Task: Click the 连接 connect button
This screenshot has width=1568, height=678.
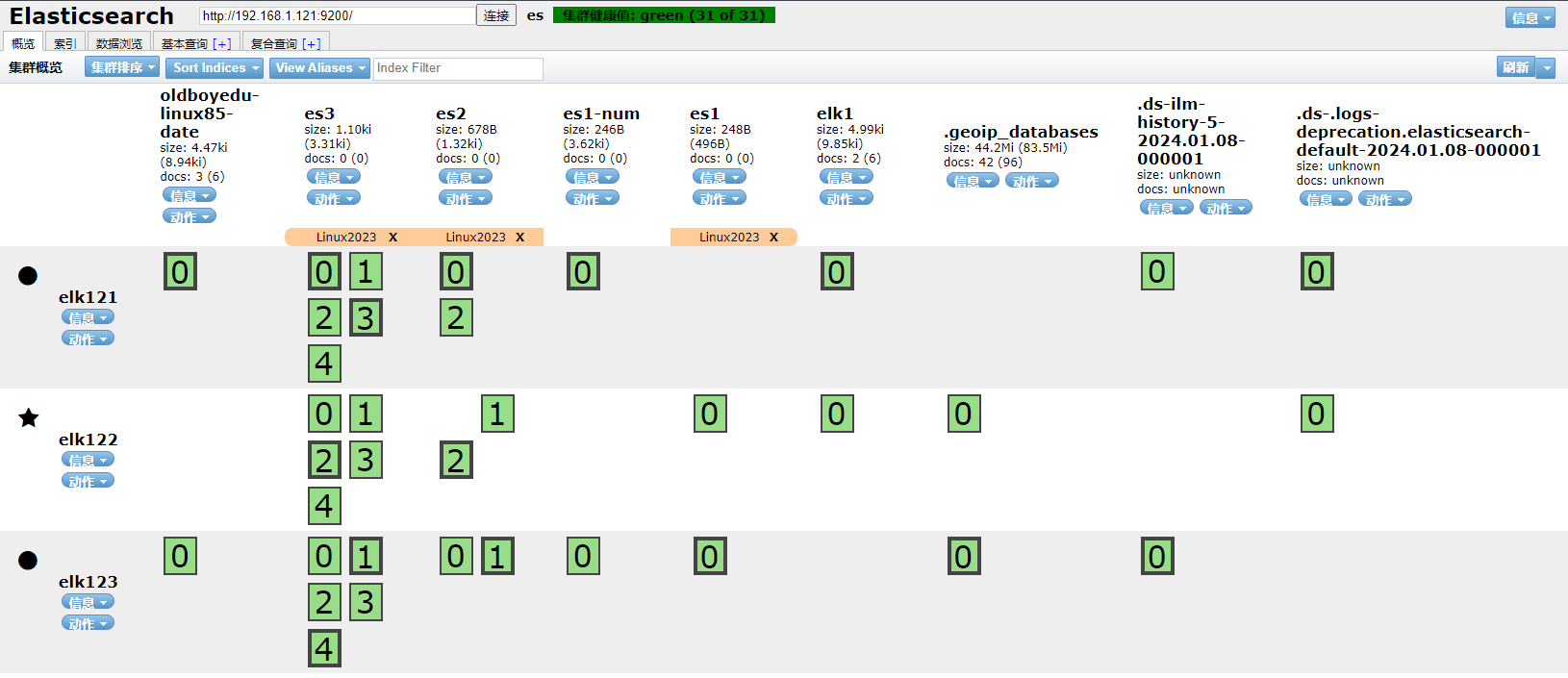Action: 496,15
